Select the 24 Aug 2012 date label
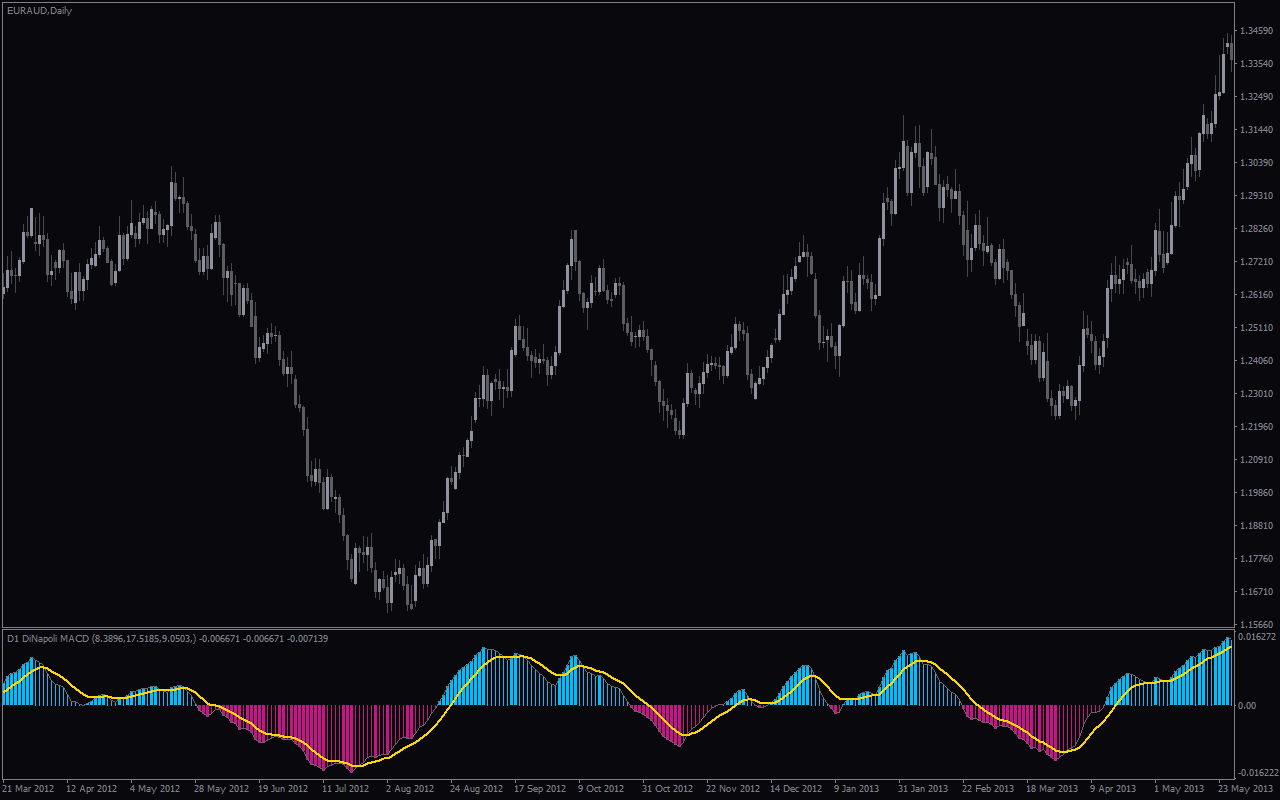This screenshot has width=1280, height=800. [x=476, y=789]
